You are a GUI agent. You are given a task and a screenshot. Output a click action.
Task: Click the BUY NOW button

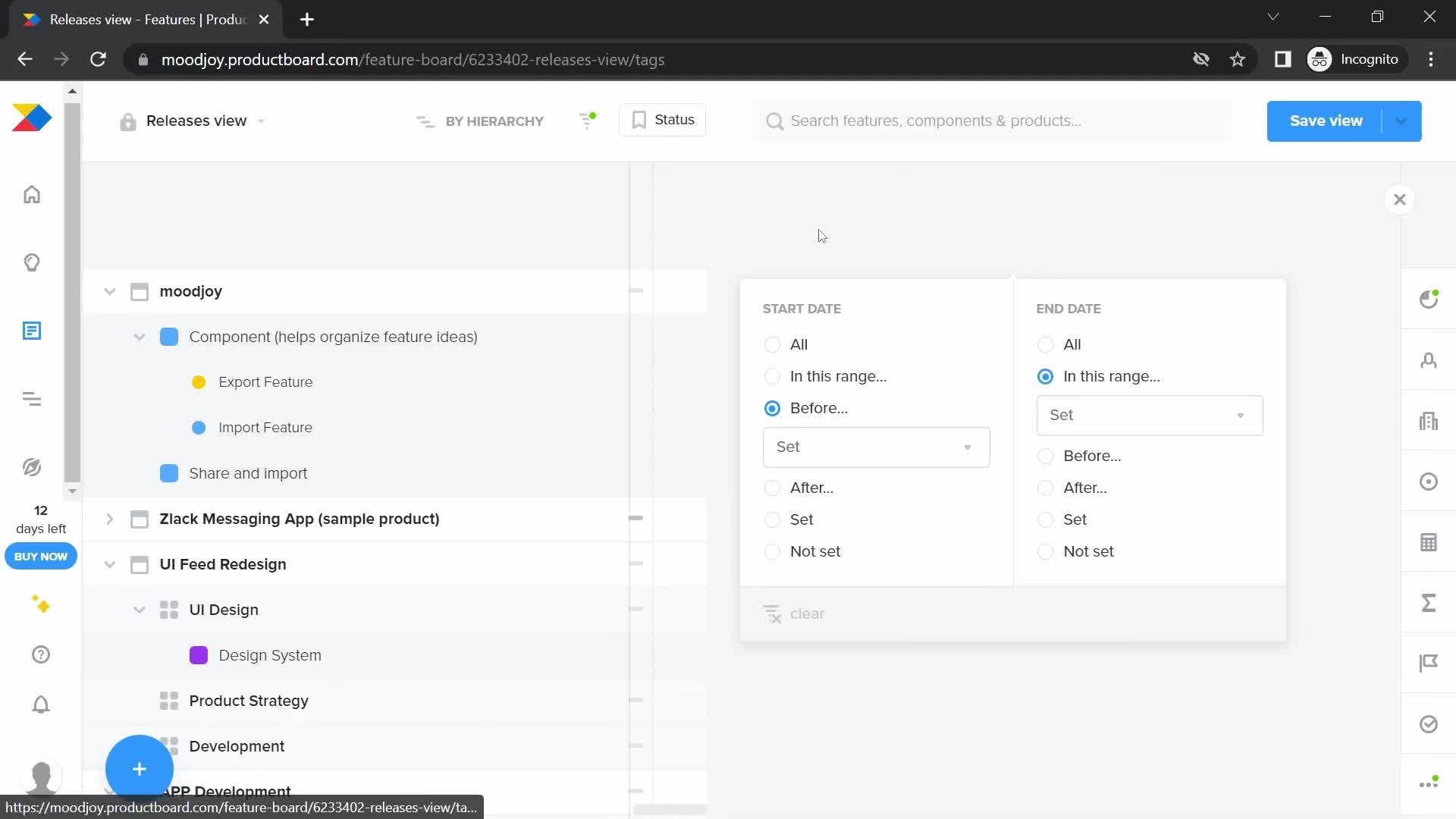[x=41, y=556]
